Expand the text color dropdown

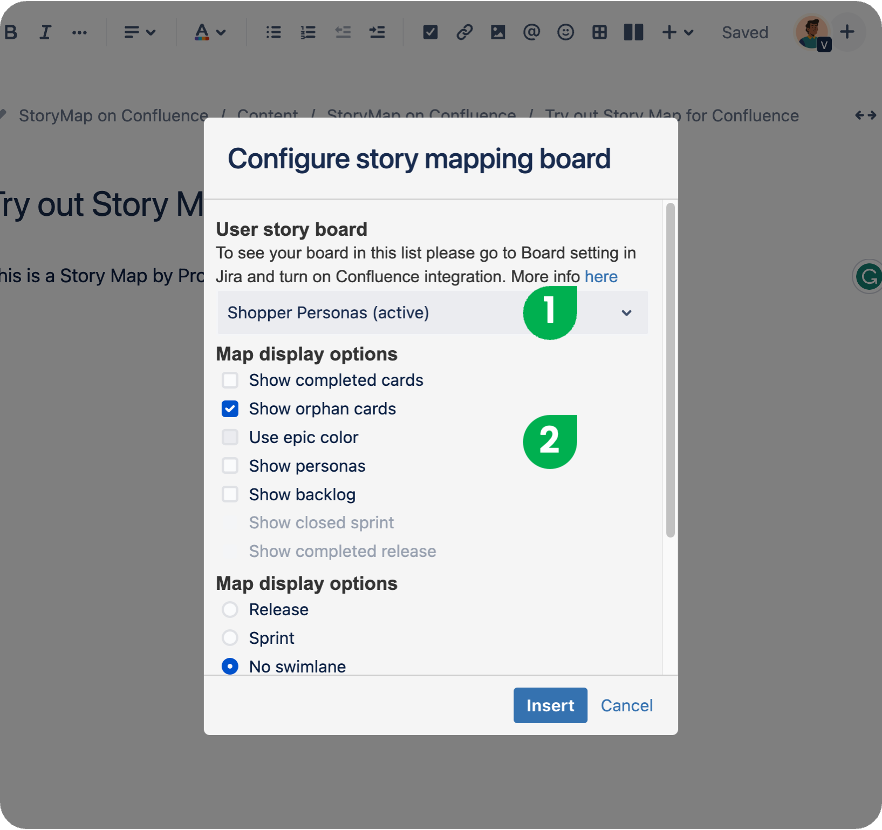209,32
